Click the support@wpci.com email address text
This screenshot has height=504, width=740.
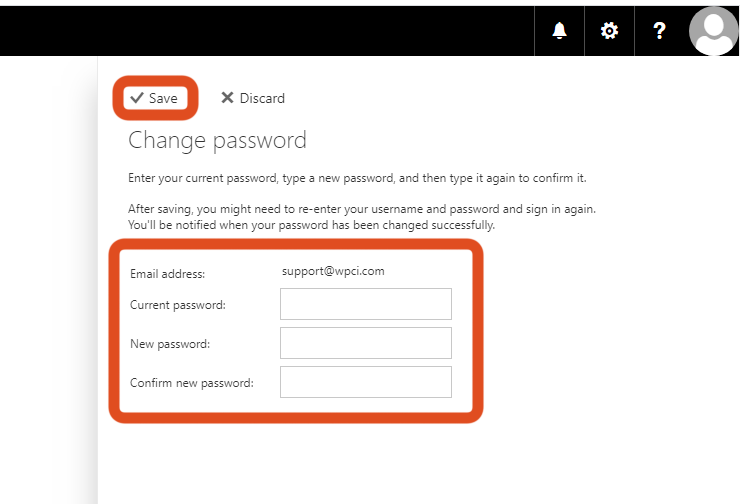pos(333,270)
